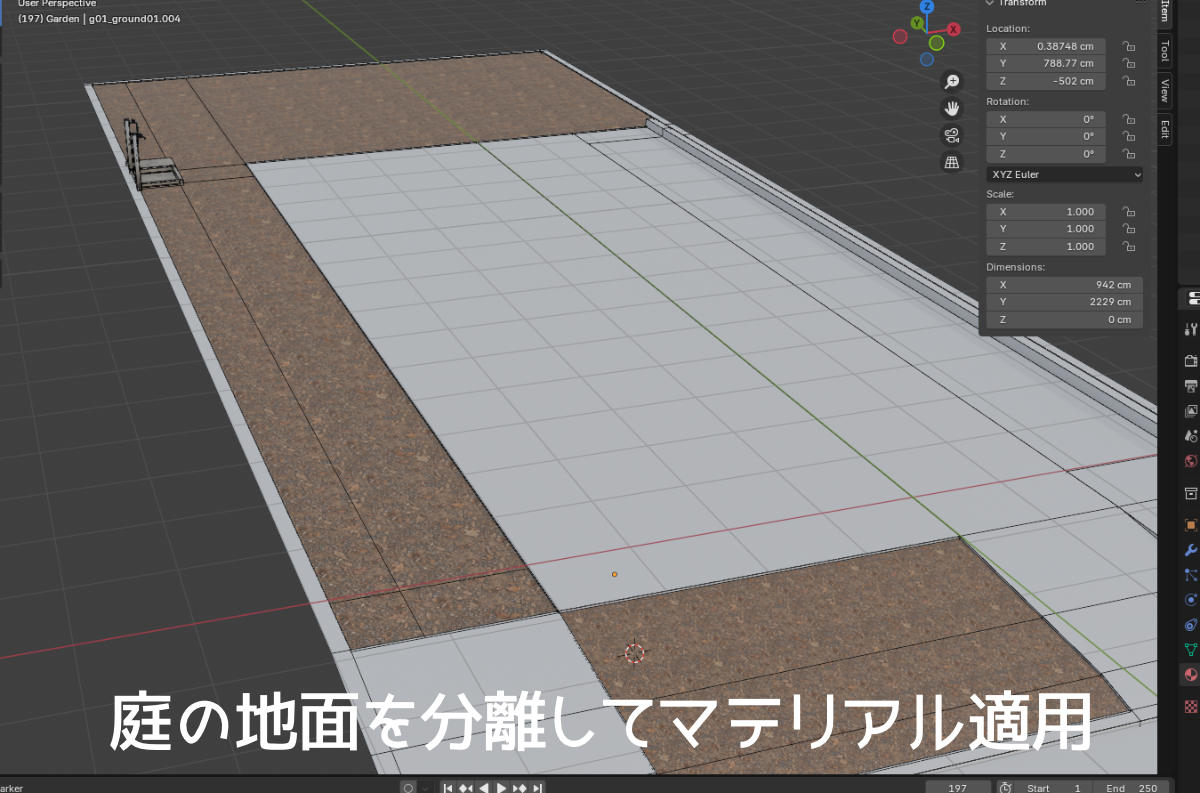The height and width of the screenshot is (793, 1200).
Task: Open the Collection properties tab icon
Action: pyautogui.click(x=1190, y=493)
